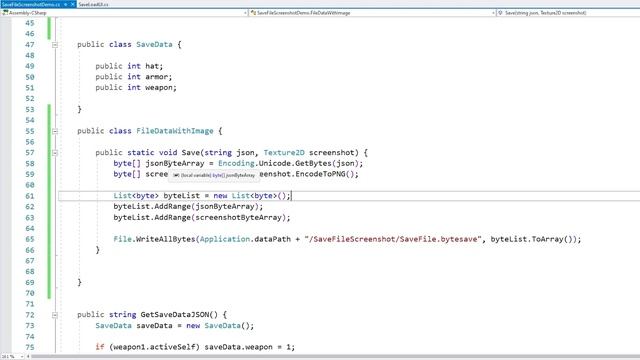The height and width of the screenshot is (360, 640).
Task: Collapse the Save method region
Action: tap(55, 153)
